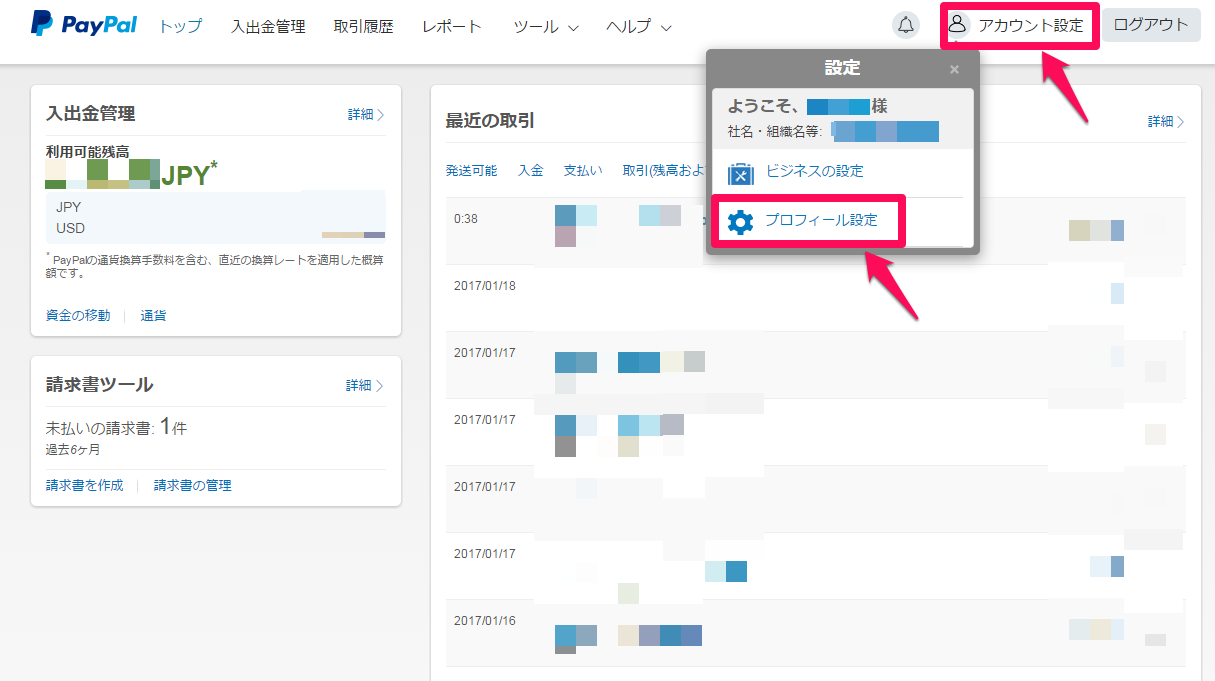Select ビジネスの設定 in the popup
This screenshot has width=1215, height=681.
[815, 171]
